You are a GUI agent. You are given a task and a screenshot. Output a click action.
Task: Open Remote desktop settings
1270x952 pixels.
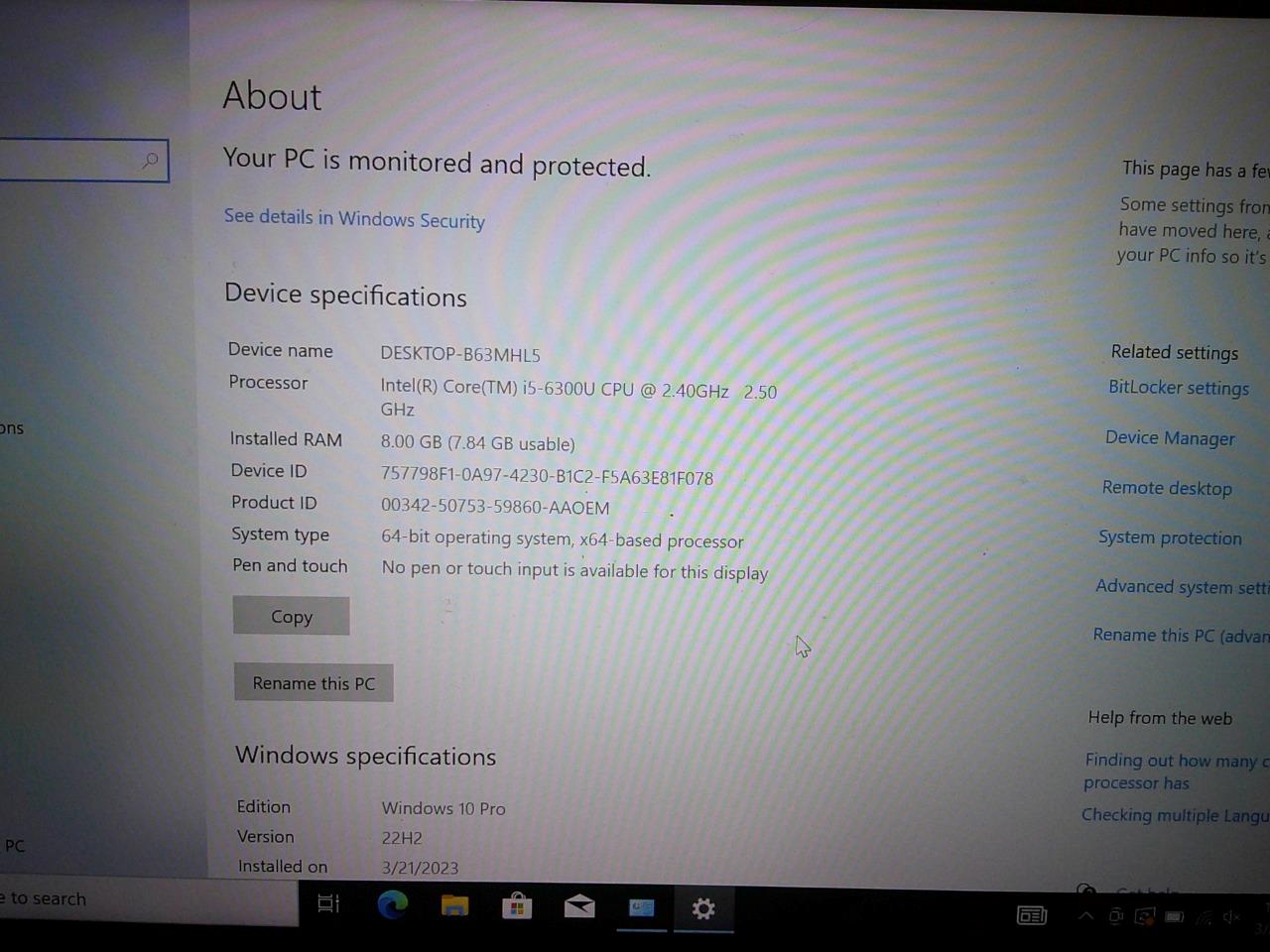(1167, 487)
